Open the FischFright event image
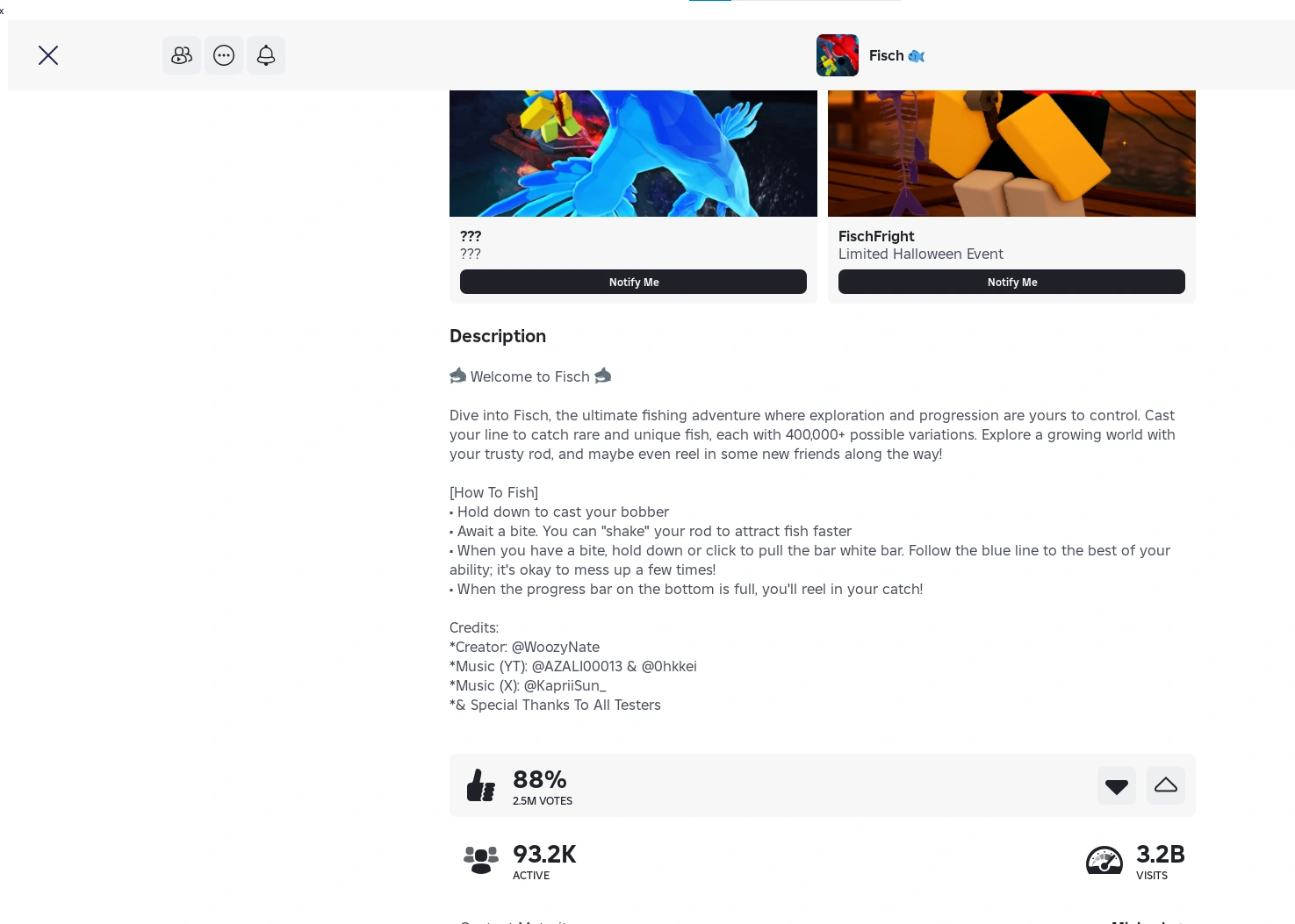The width and height of the screenshot is (1295, 924). 1011,154
